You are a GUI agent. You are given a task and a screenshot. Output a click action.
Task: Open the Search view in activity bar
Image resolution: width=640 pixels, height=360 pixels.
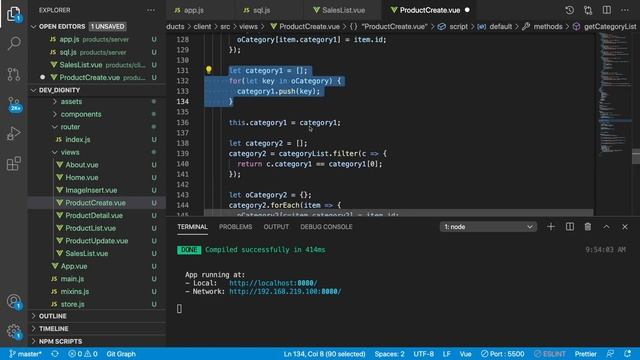pos(14,43)
